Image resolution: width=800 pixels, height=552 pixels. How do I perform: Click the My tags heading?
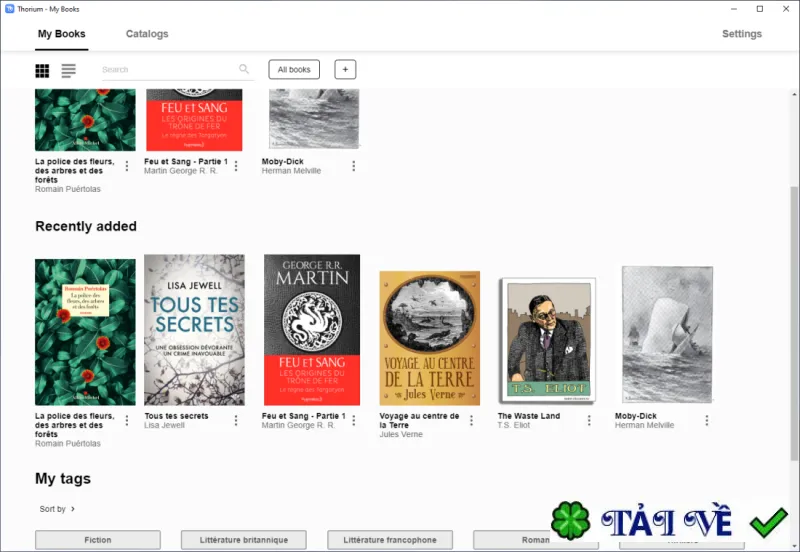point(63,479)
